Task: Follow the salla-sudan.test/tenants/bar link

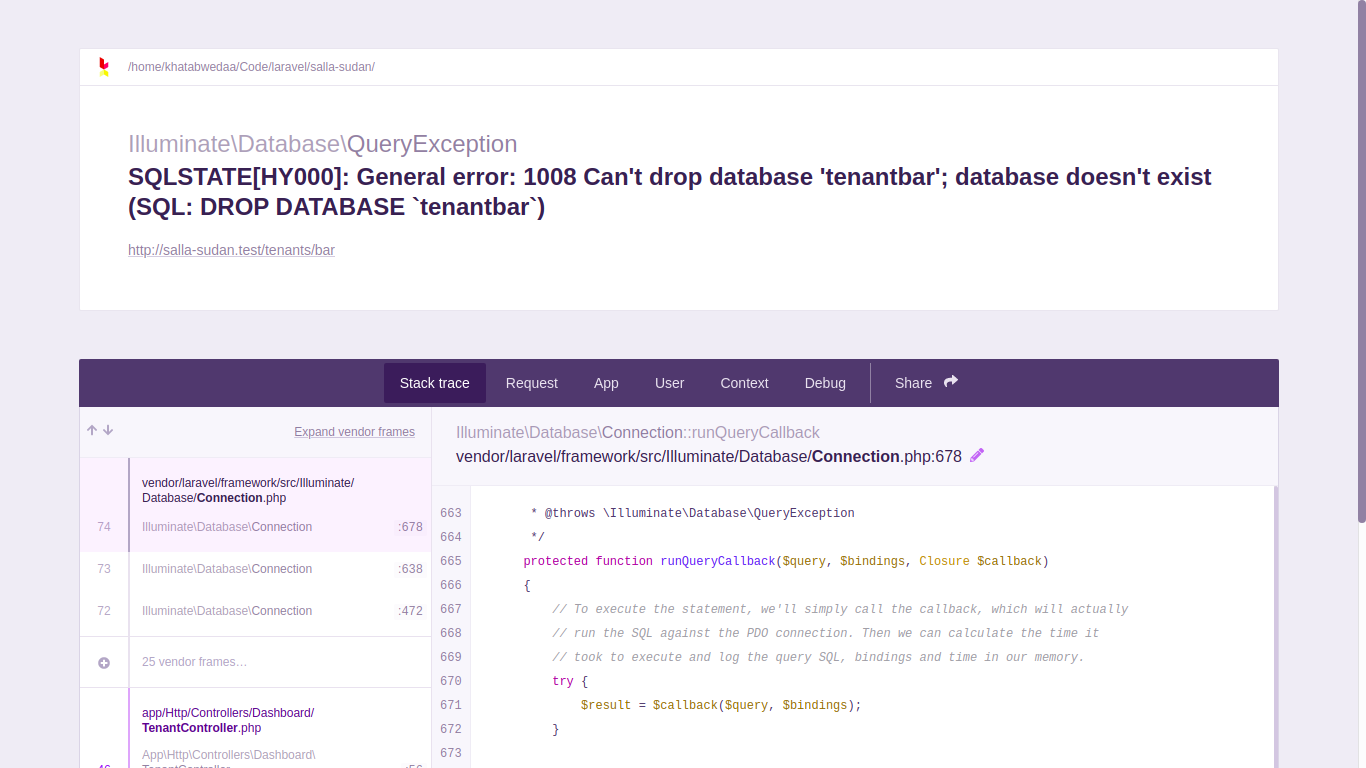Action: (231, 249)
